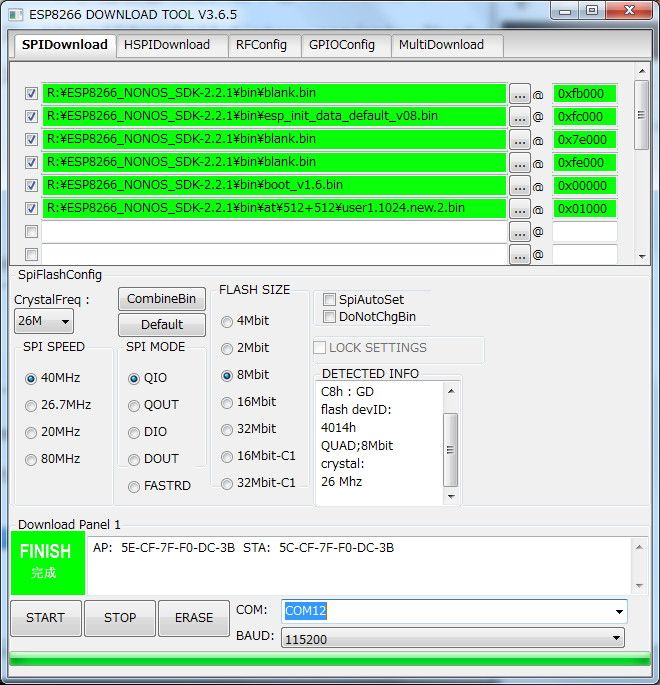Uncheck esp_init_data_default_v08.bin checkbox
Image resolution: width=660 pixels, height=685 pixels.
[x=31, y=117]
